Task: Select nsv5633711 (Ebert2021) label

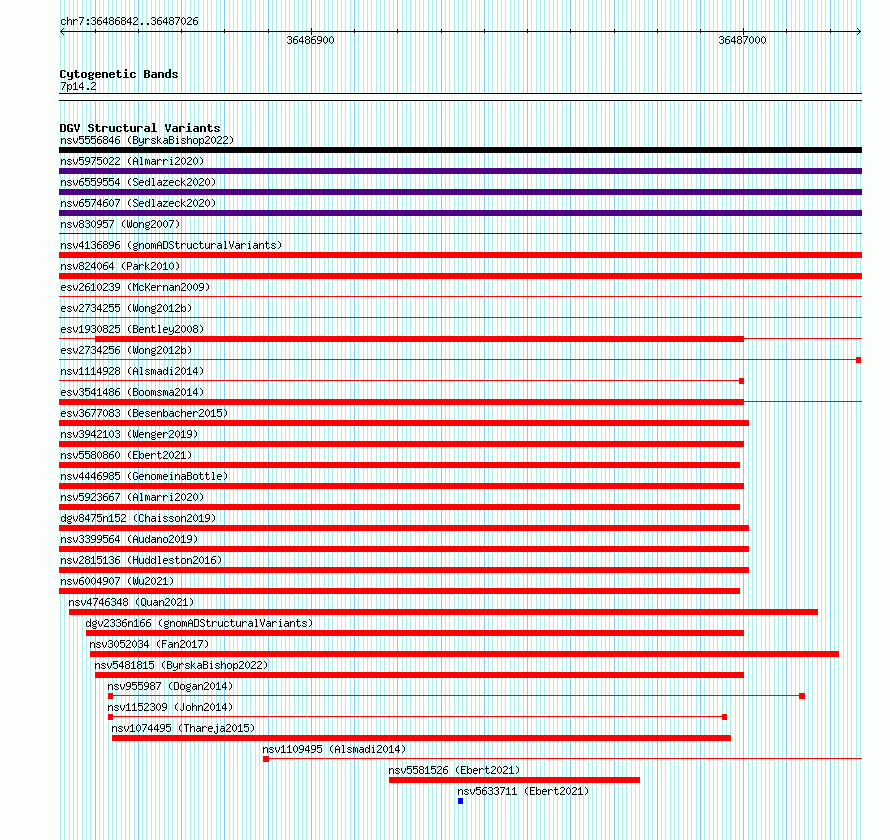Action: tap(523, 791)
